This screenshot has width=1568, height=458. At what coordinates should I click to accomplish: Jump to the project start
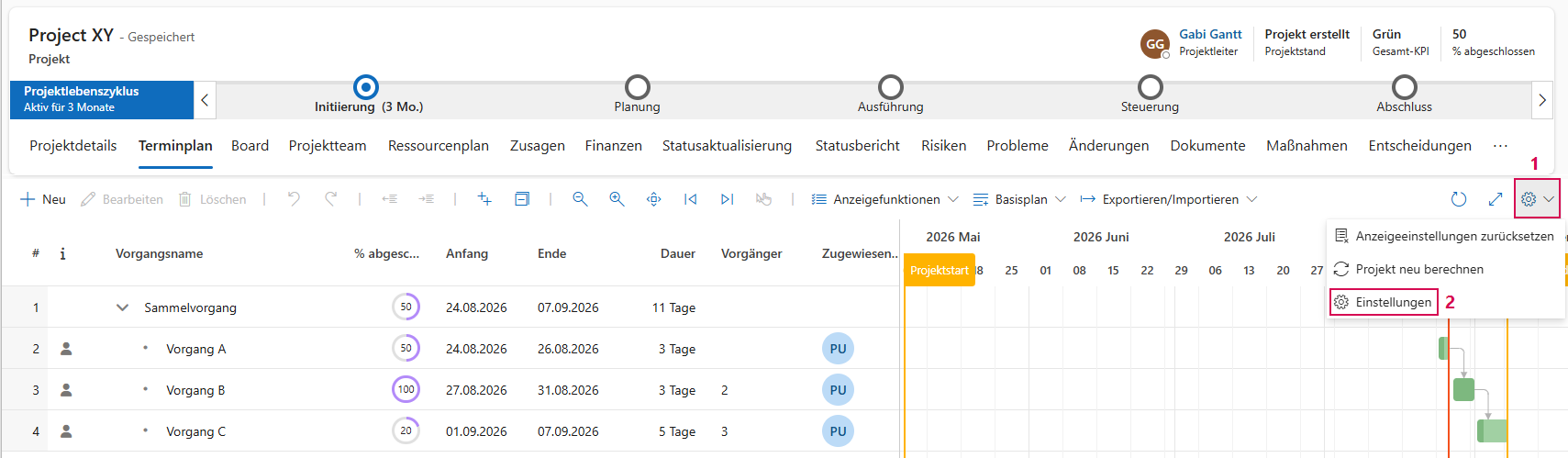click(x=690, y=198)
